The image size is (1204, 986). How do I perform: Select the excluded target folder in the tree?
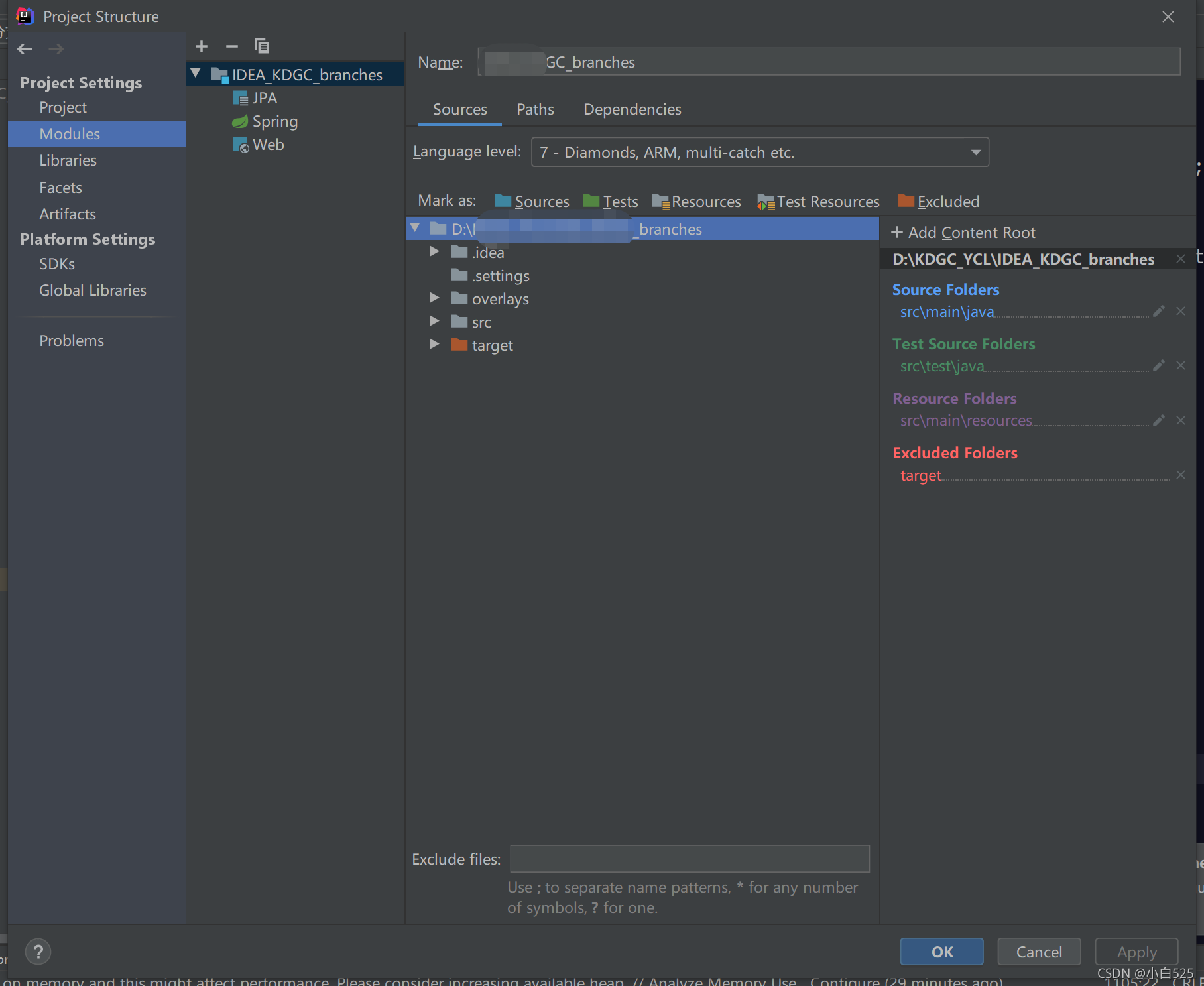click(x=482, y=345)
